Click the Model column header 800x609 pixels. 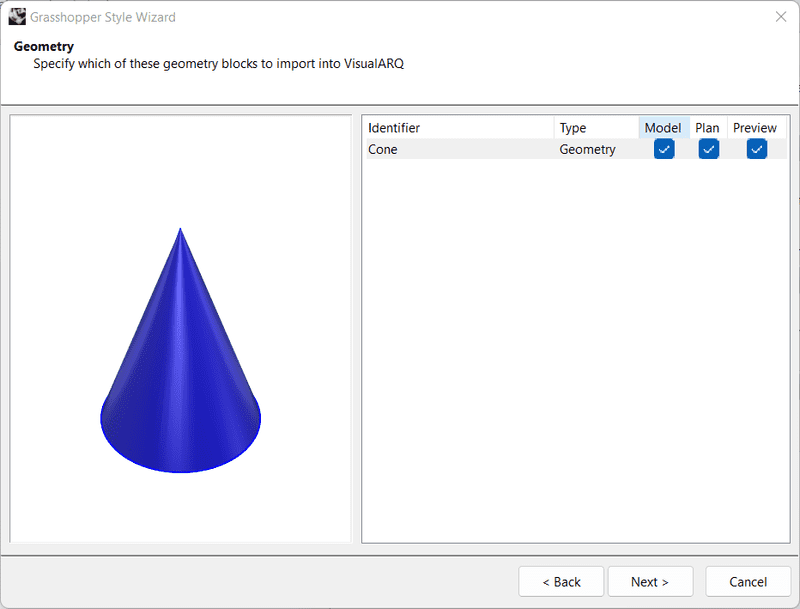point(663,128)
